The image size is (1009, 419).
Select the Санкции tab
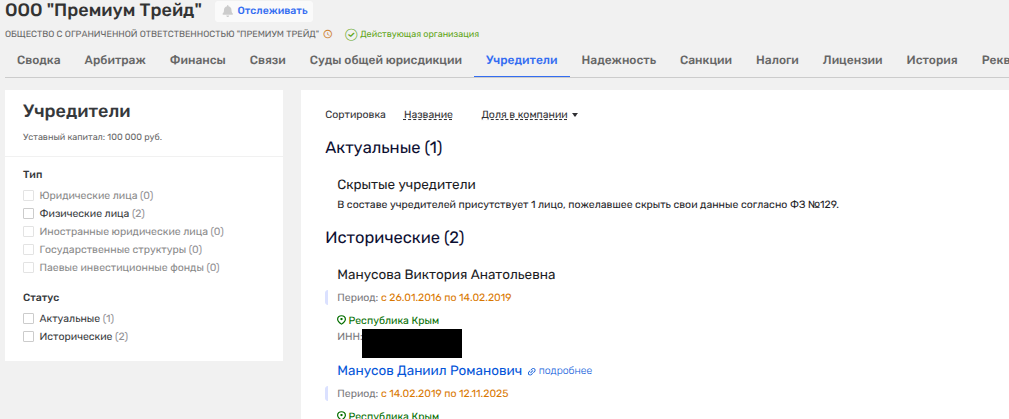[705, 60]
